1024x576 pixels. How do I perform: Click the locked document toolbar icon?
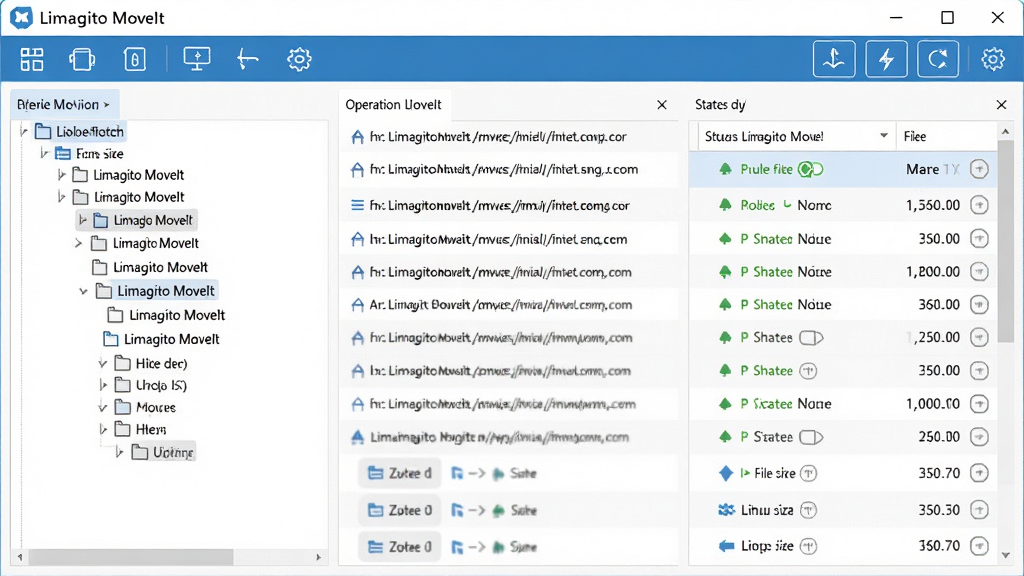click(x=135, y=59)
